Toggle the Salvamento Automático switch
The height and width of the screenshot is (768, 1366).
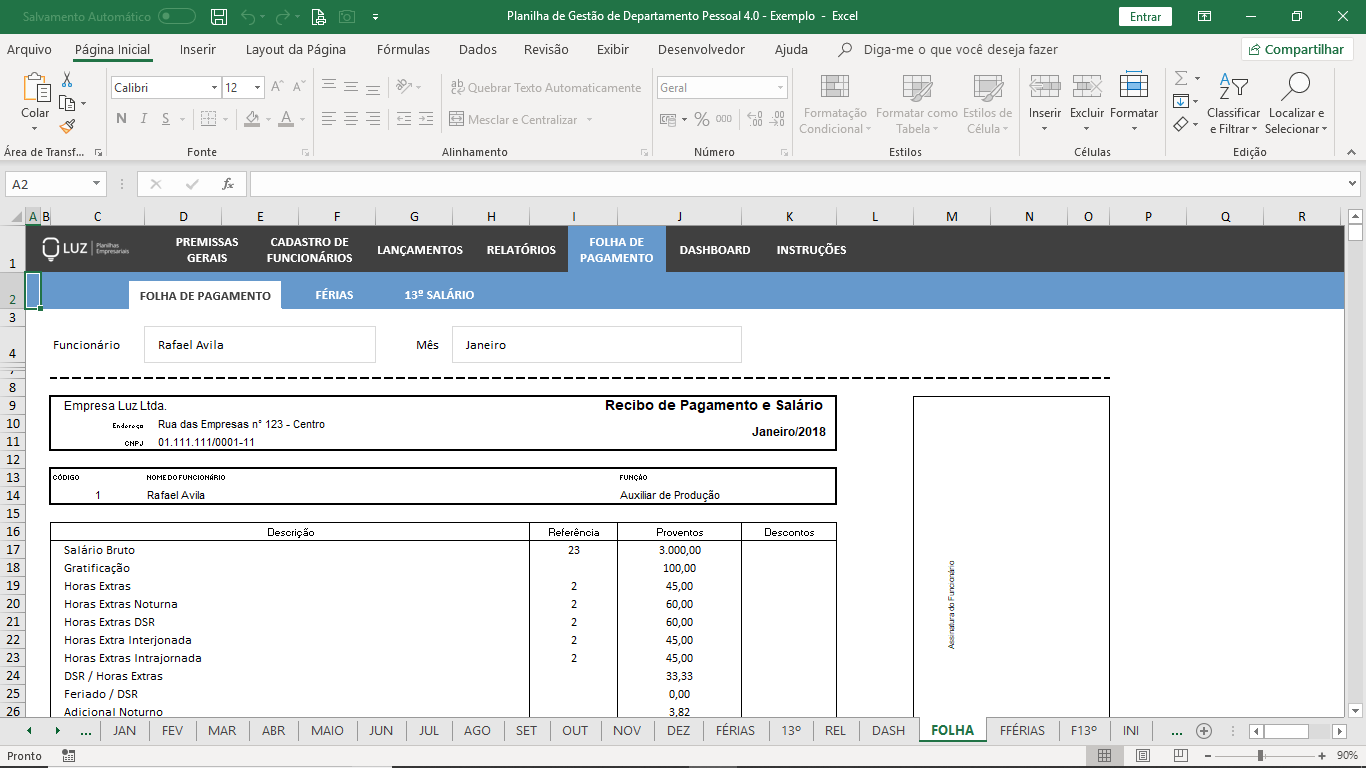pyautogui.click(x=177, y=17)
